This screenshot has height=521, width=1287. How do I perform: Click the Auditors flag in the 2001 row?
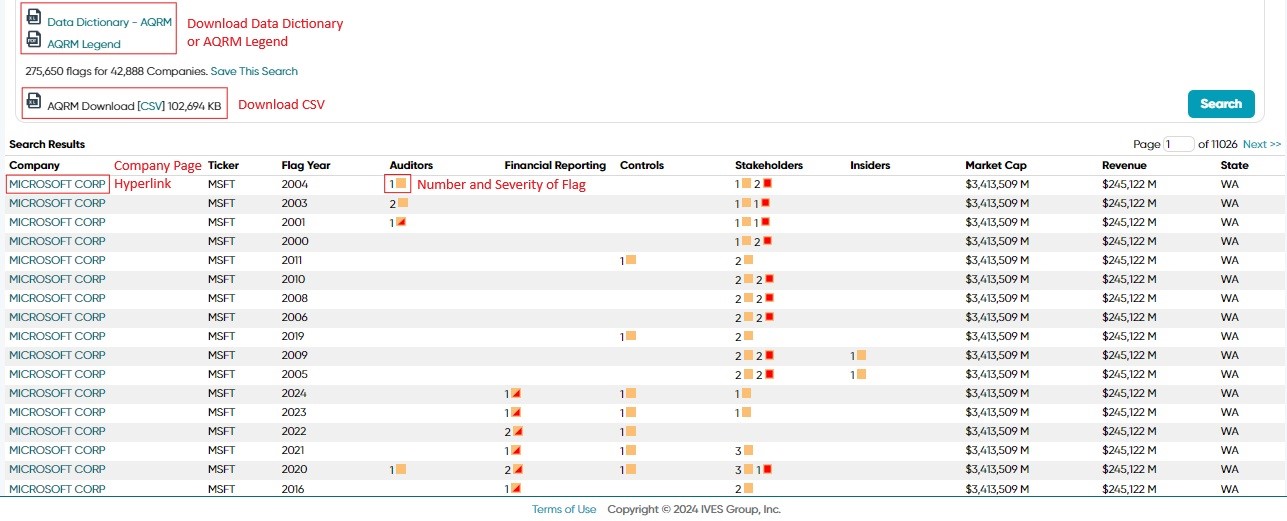pyautogui.click(x=401, y=222)
